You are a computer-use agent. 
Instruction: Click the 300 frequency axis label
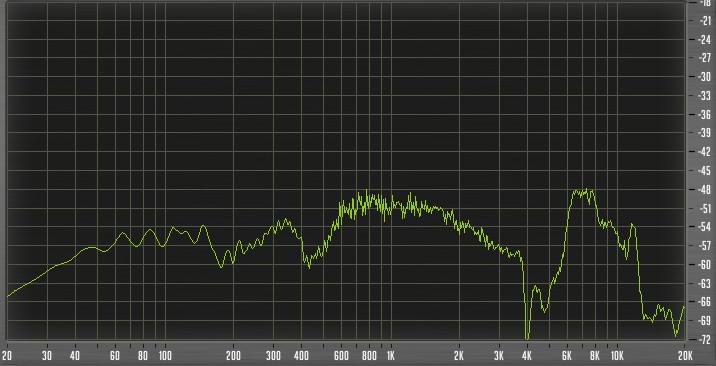(x=273, y=356)
